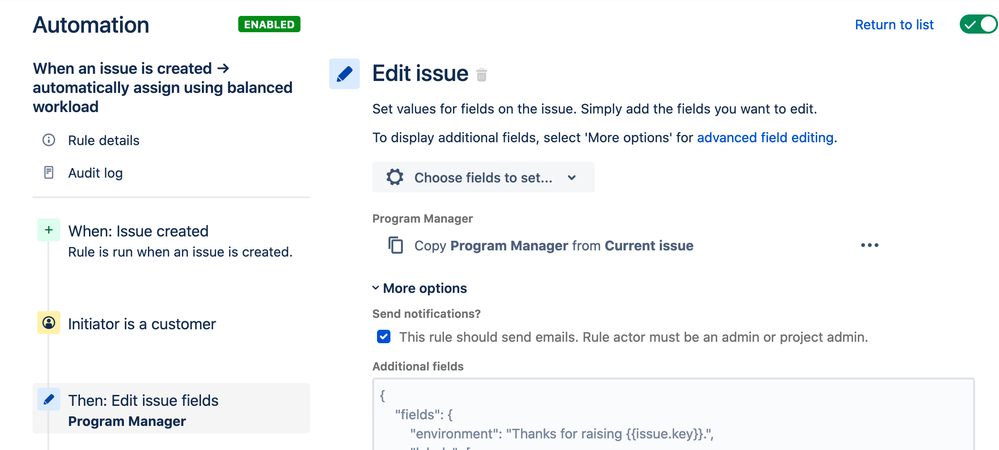Click the trash icon beside Edit issue

point(482,75)
